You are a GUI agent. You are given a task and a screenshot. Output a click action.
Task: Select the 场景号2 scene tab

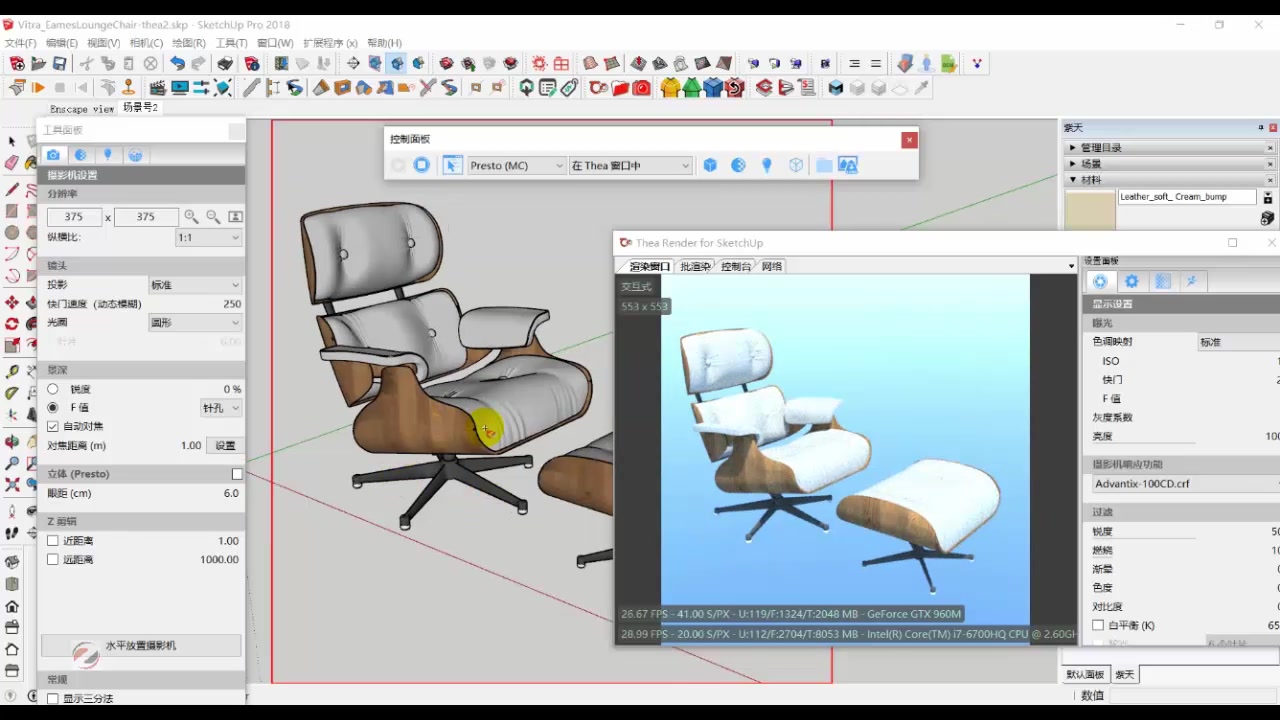click(140, 107)
